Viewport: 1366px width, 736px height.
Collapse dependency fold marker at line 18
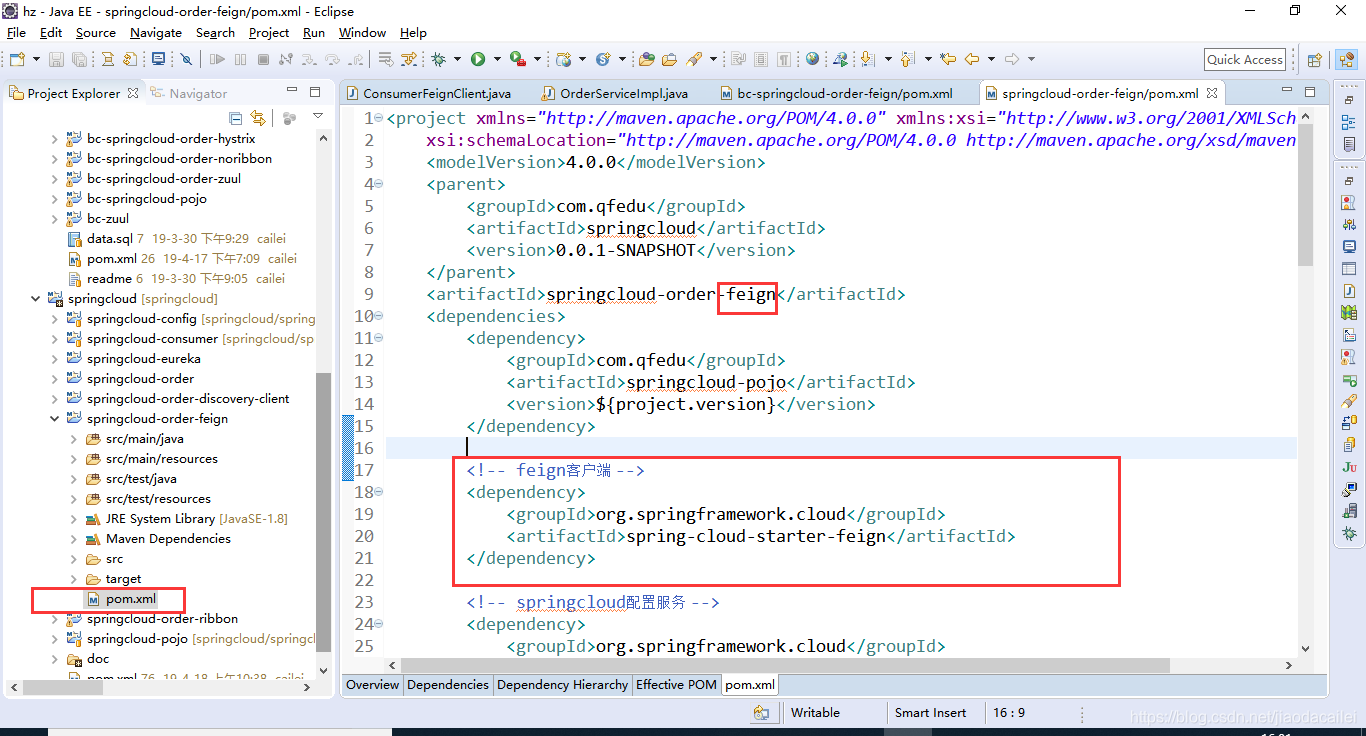click(x=379, y=492)
